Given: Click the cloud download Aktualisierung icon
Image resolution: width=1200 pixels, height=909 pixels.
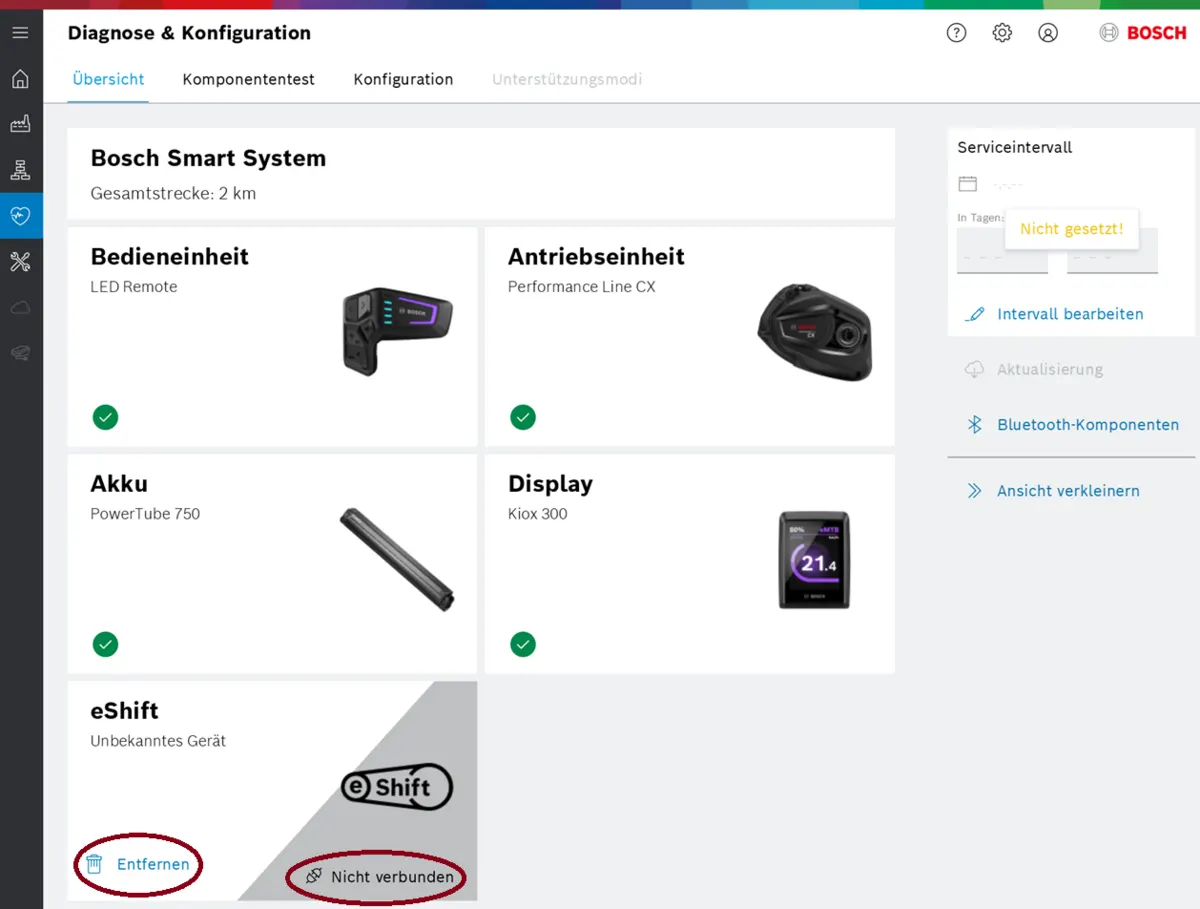Looking at the screenshot, I should pos(974,369).
